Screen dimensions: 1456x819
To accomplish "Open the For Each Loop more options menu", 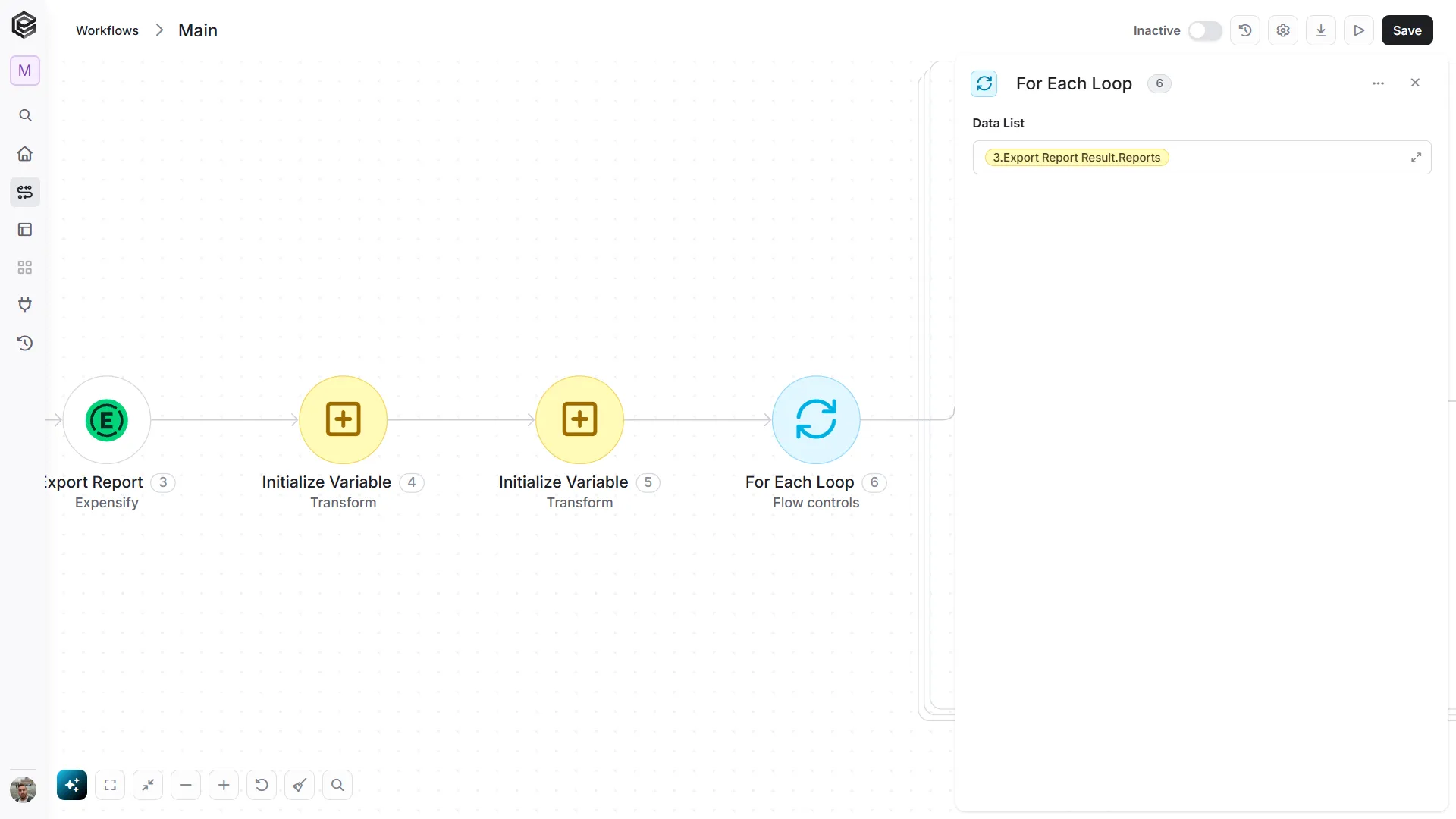I will tap(1379, 83).
